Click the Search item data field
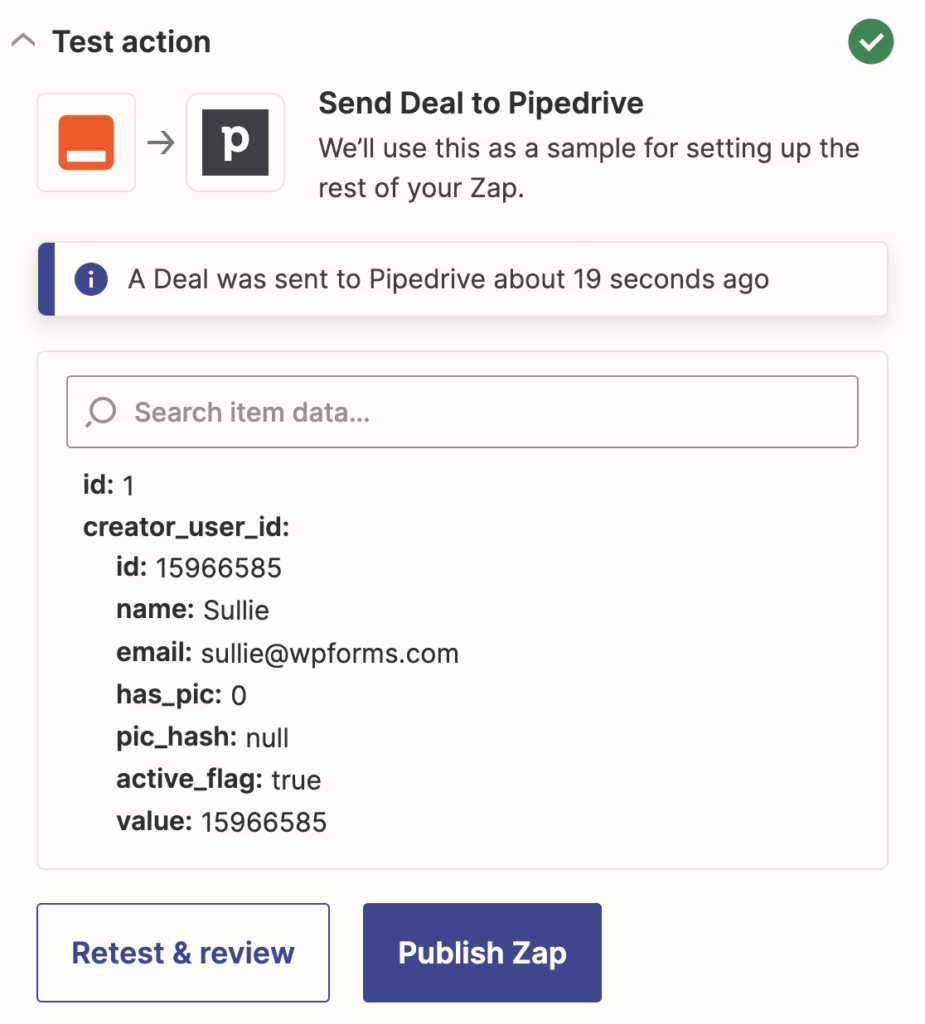This screenshot has height=1024, width=925. tap(462, 411)
